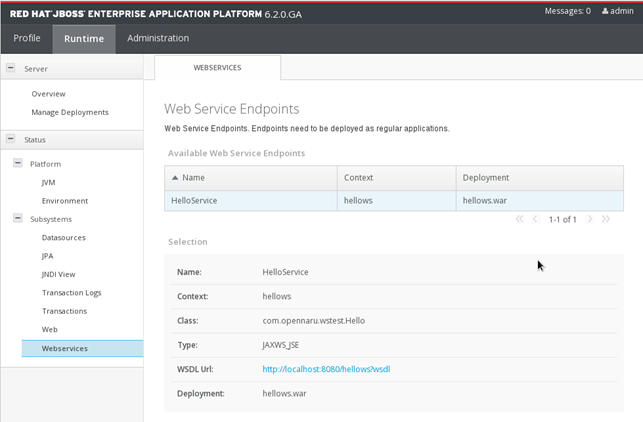The height and width of the screenshot is (422, 643).
Task: Sort by Deployment column header
Action: (486, 177)
